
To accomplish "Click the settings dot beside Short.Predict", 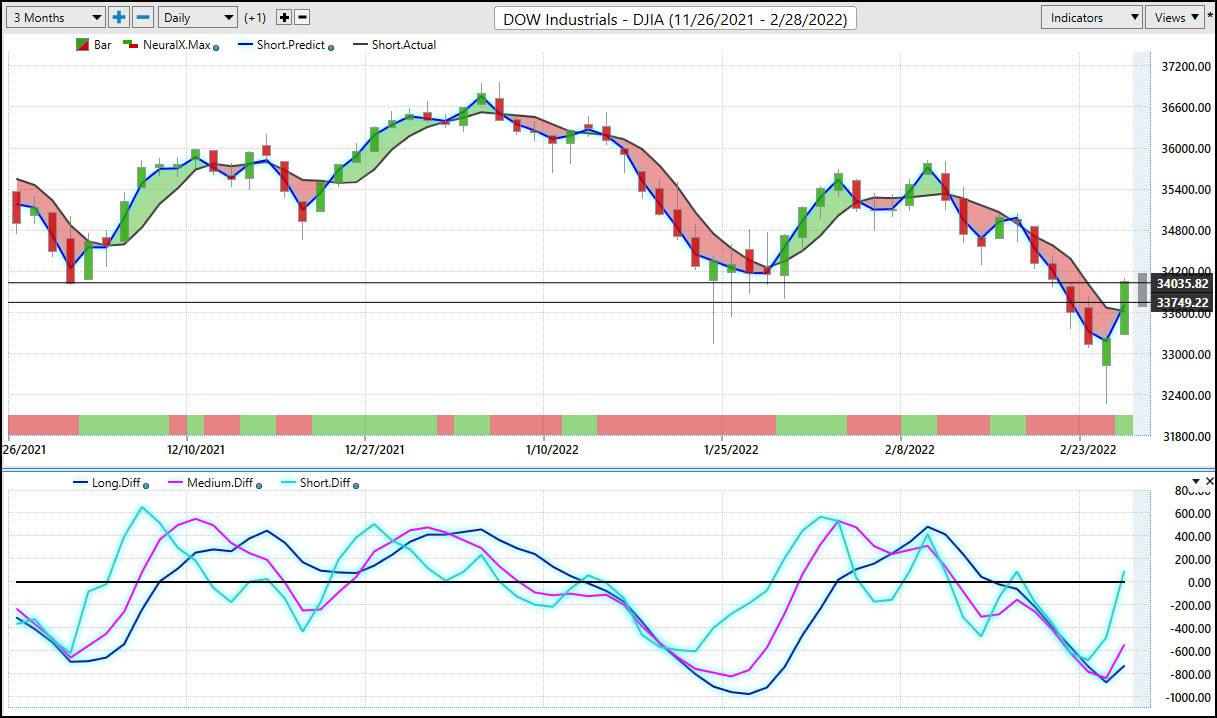I will pos(331,47).
